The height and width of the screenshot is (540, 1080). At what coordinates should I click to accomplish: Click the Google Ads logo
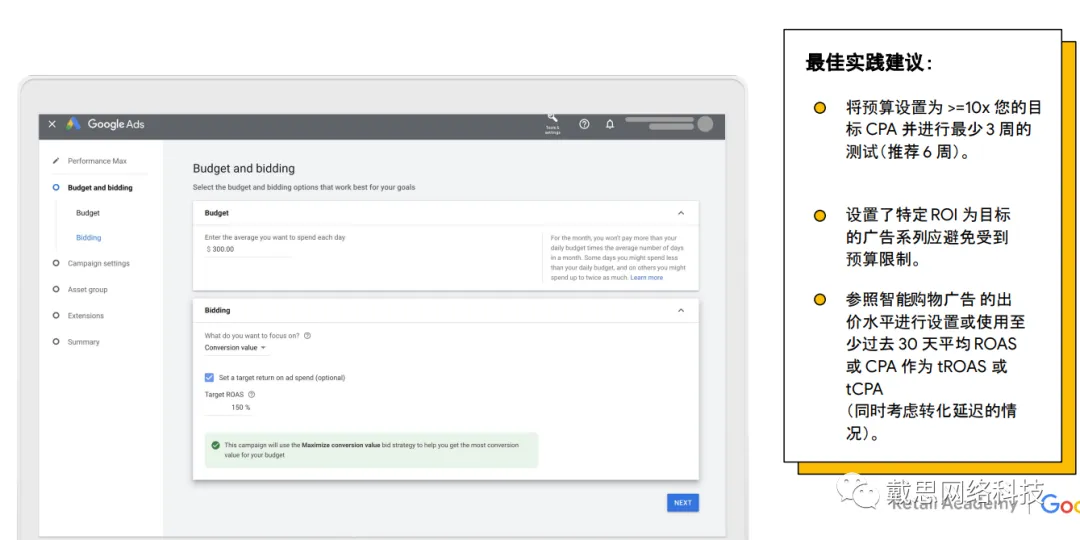click(105, 125)
